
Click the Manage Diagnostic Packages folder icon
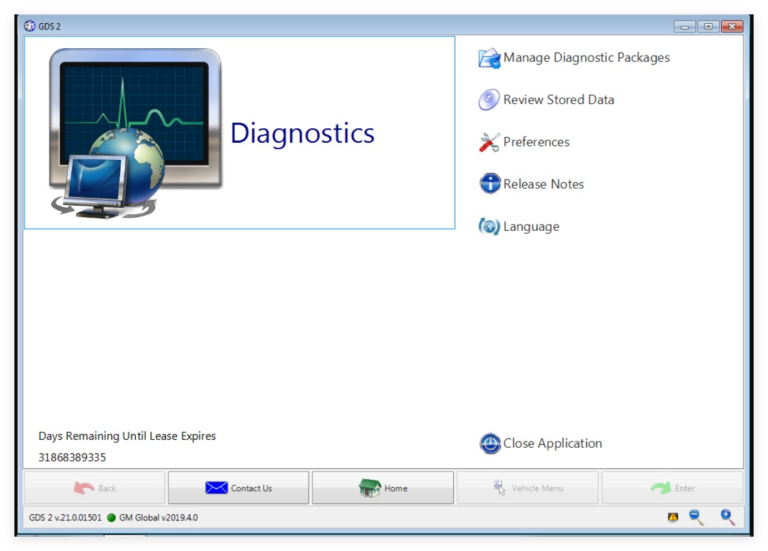[489, 58]
